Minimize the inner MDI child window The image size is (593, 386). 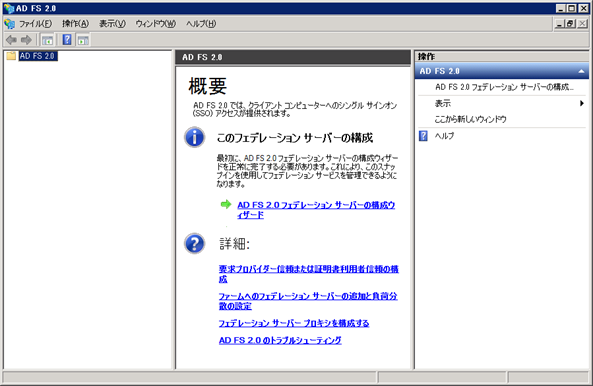559,24
